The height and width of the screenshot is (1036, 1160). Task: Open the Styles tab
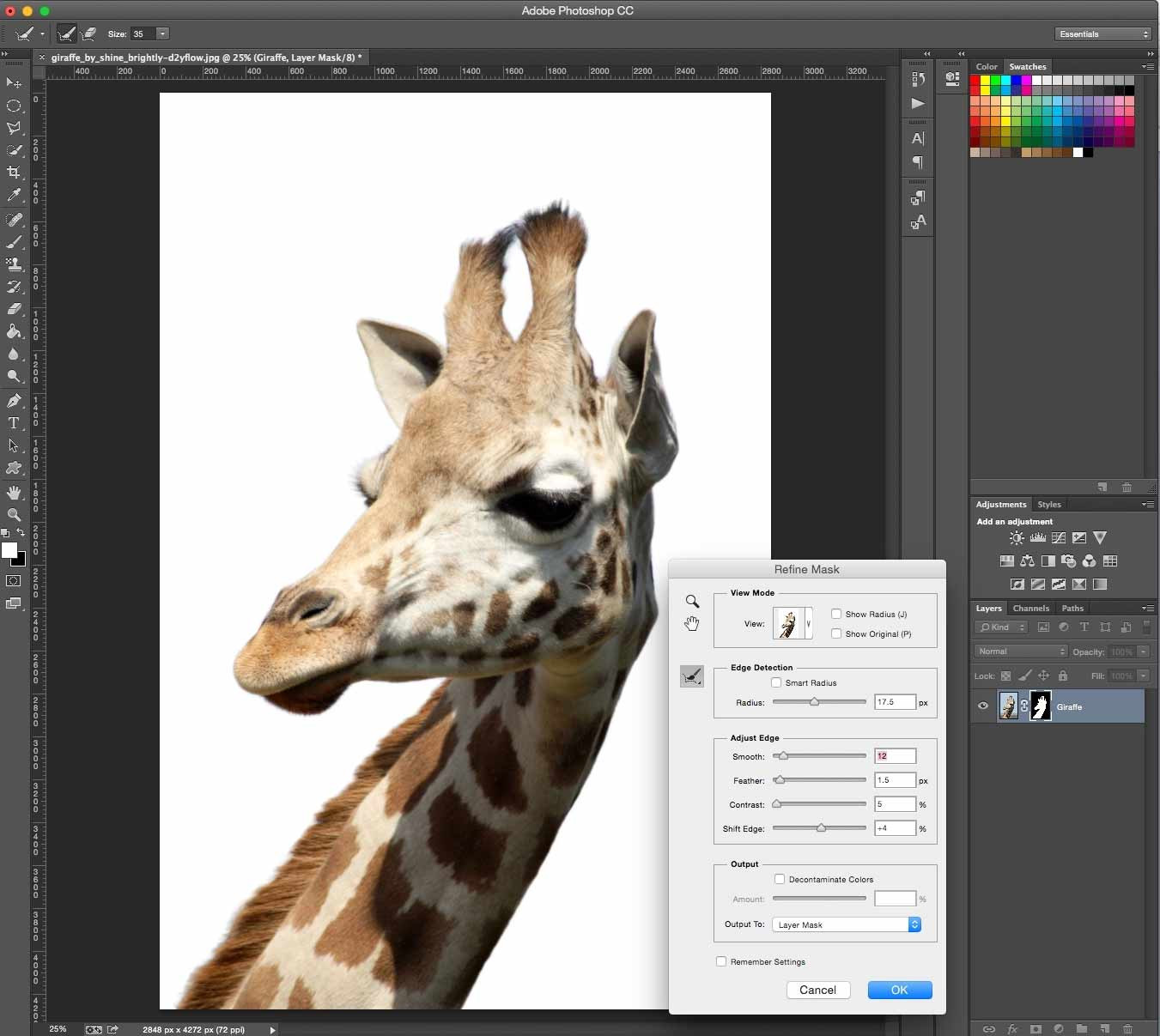tap(1049, 505)
